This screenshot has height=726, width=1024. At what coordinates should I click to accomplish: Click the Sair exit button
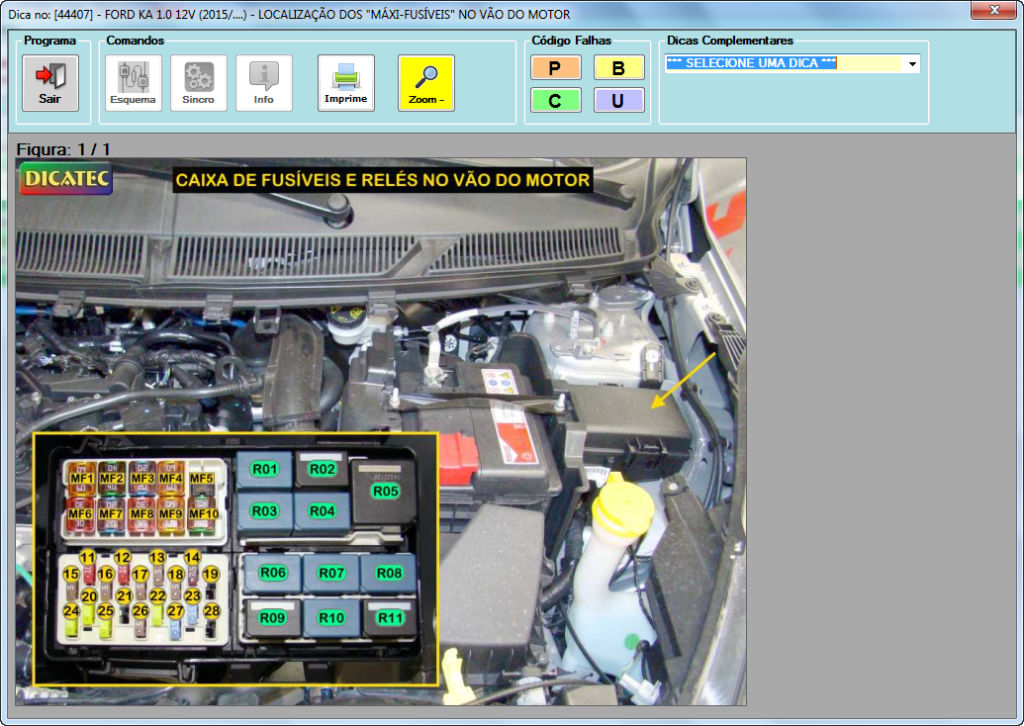50,83
